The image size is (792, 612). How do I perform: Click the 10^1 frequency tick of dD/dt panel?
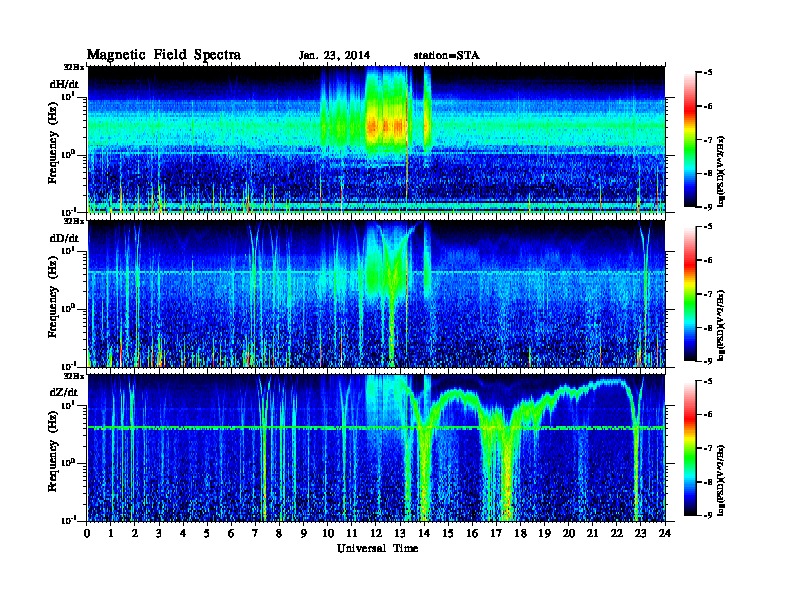(x=68, y=250)
